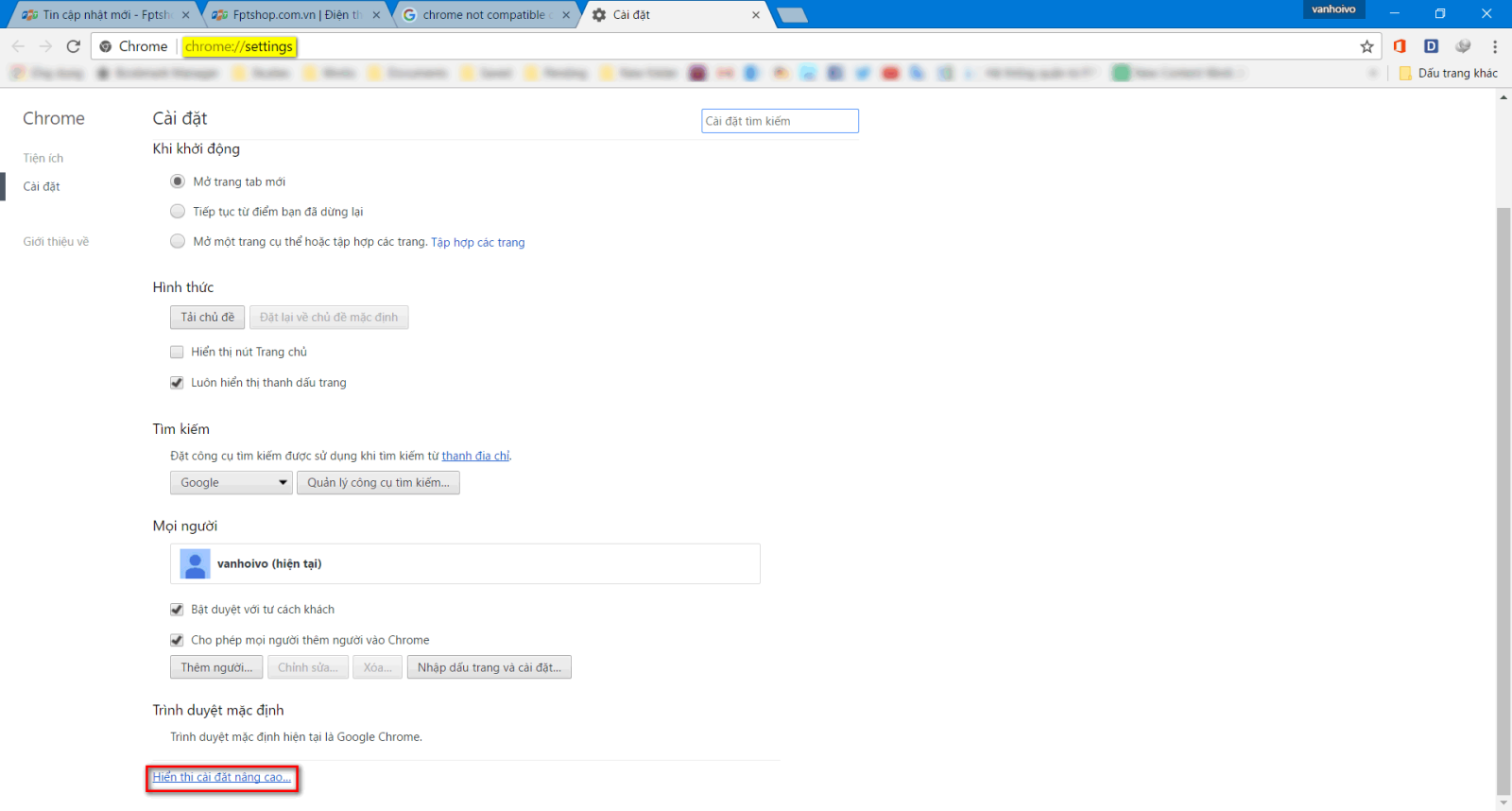Click 'Nhập dấu trang và cài đặt...'
The image size is (1512, 811).
click(x=490, y=667)
